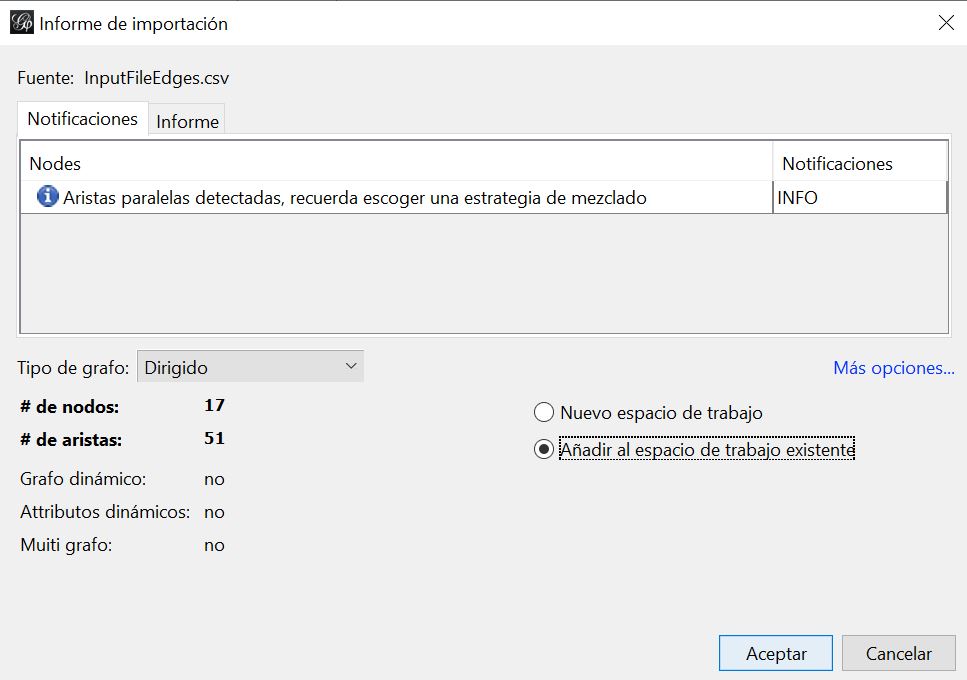Switch to the Informe tab

pyautogui.click(x=187, y=121)
